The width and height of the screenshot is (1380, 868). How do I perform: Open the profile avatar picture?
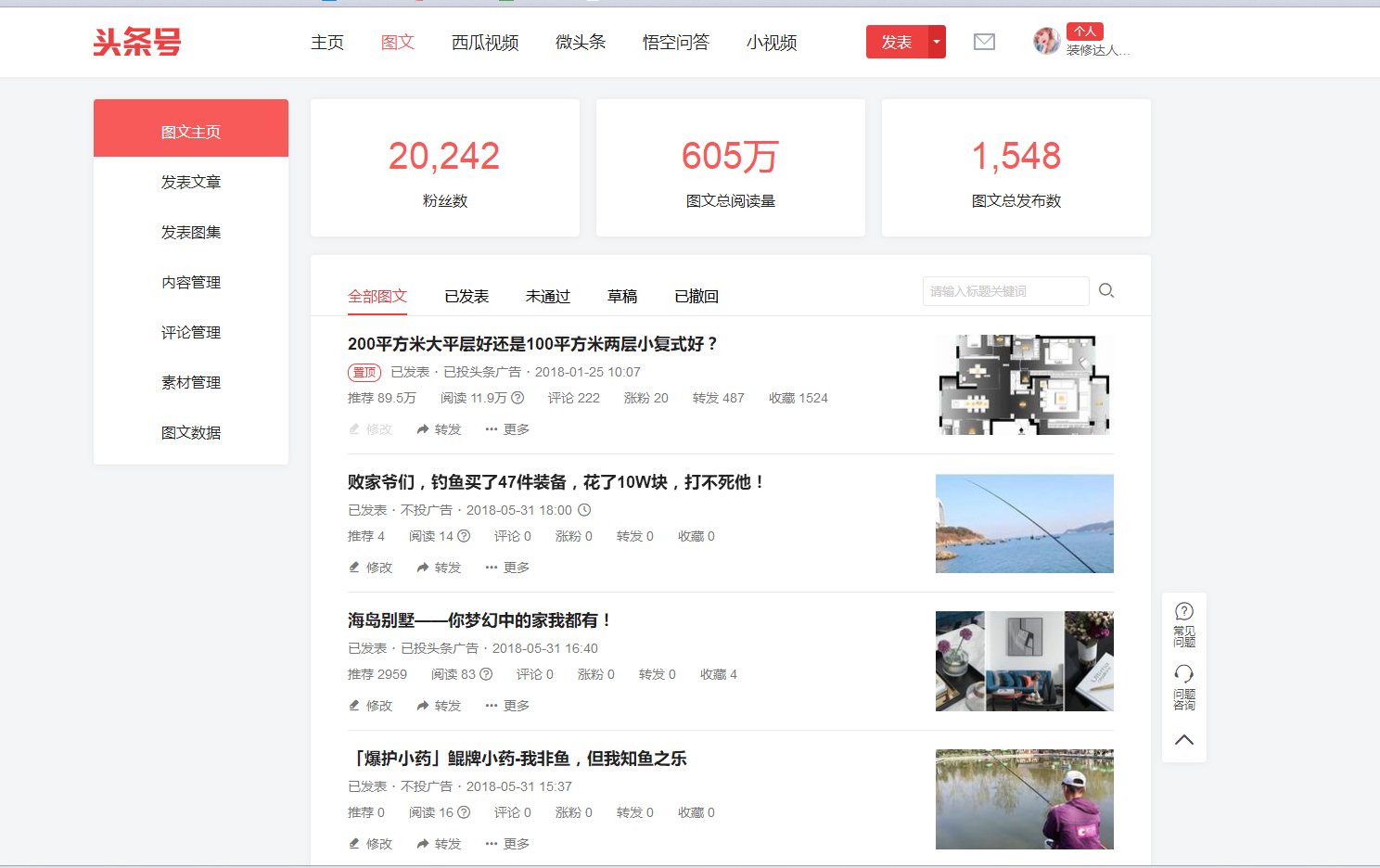coord(1045,41)
